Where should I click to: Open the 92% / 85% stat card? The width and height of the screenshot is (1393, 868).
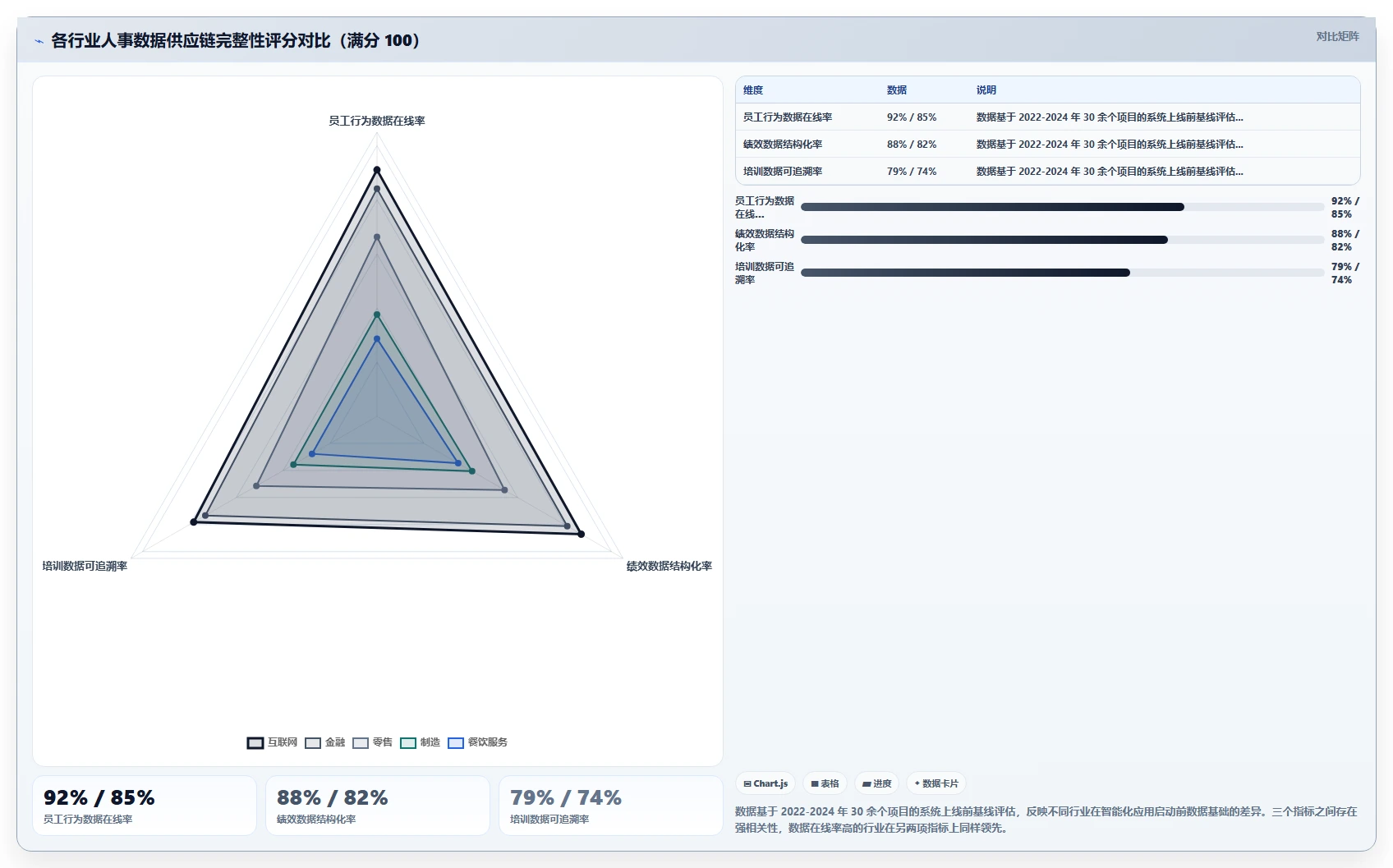point(145,806)
